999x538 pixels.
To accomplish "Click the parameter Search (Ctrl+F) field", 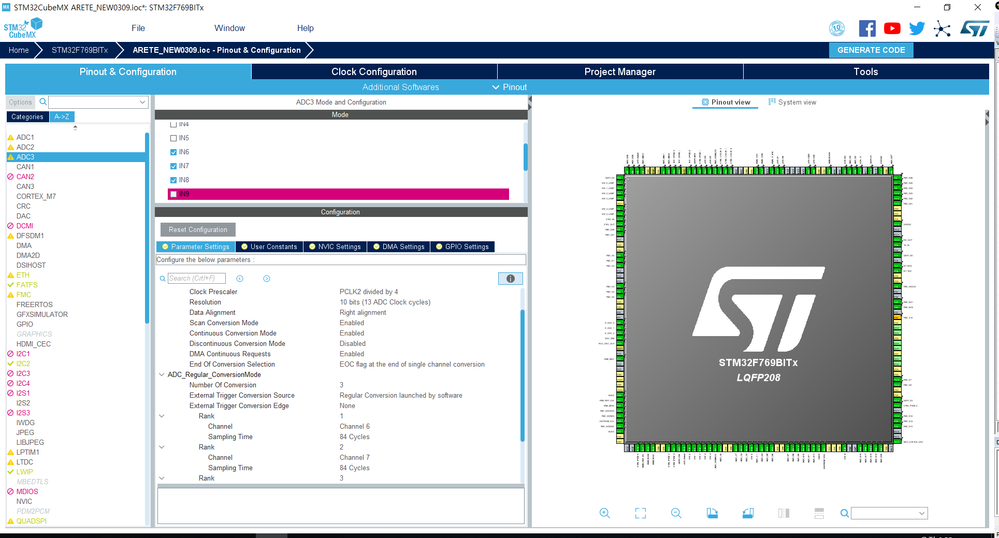I will 196,279.
